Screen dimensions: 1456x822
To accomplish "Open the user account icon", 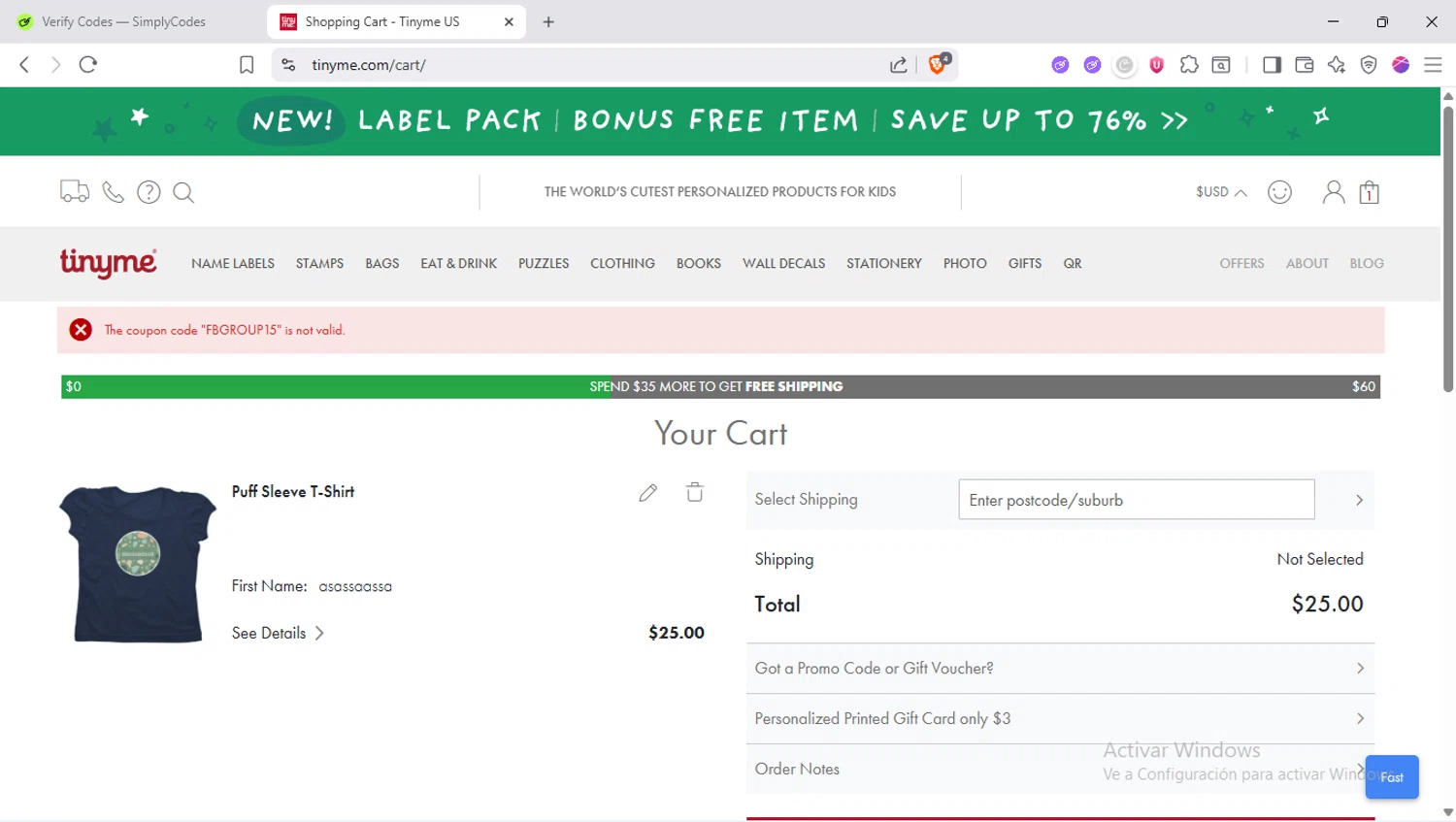I will pos(1334,192).
